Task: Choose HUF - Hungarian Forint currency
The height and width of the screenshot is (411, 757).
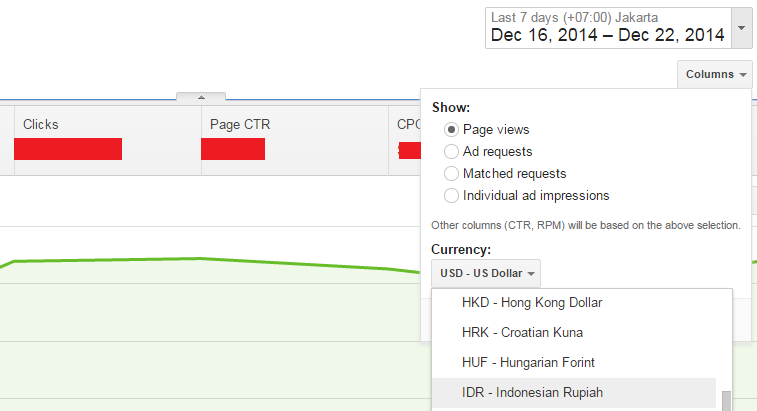Action: tap(574, 363)
